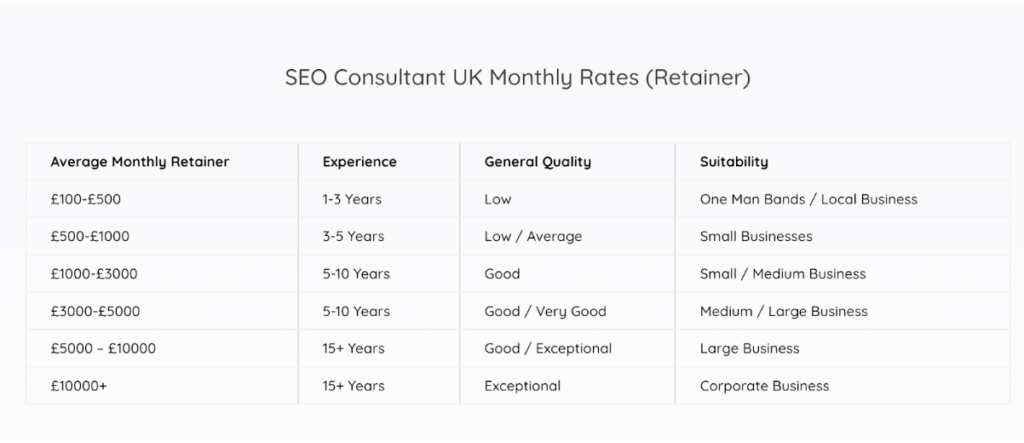Click the table title about SEO Consultant rates
1024x443 pixels.
click(x=517, y=78)
